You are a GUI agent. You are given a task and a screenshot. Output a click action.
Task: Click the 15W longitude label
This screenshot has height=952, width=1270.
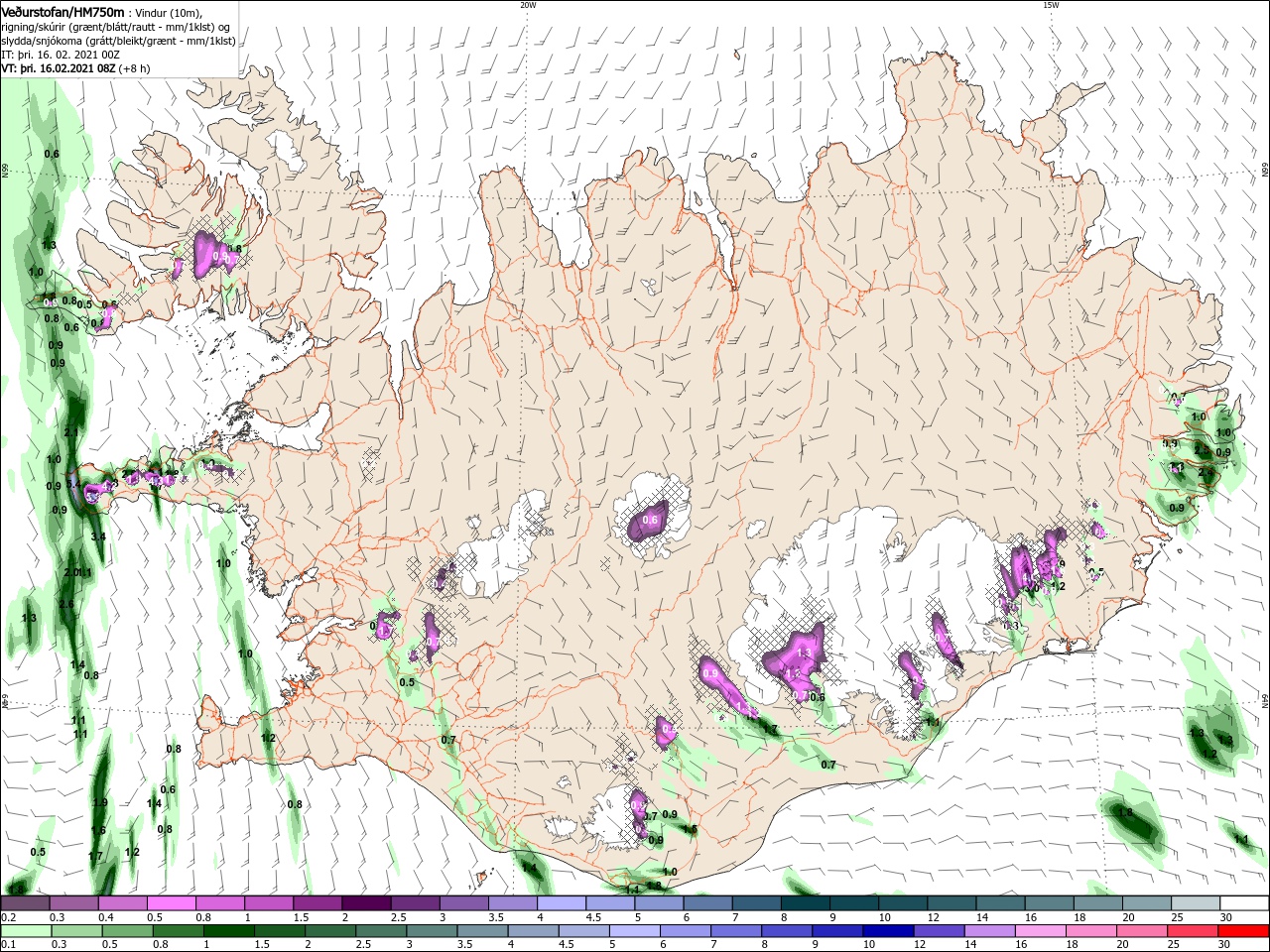pyautogui.click(x=1051, y=5)
